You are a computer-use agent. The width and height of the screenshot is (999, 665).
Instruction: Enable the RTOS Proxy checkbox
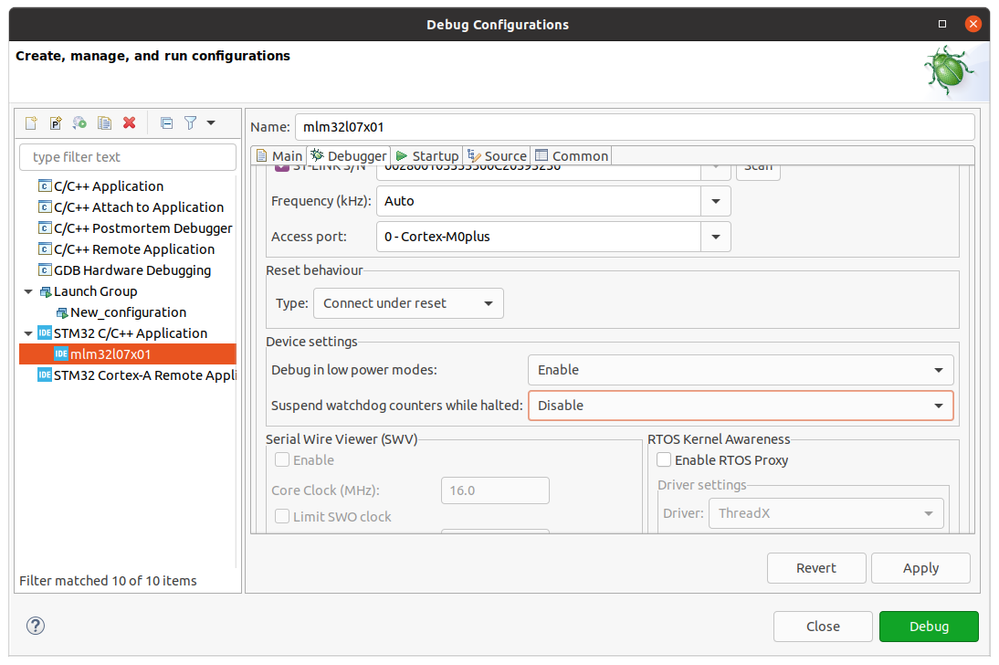point(663,460)
